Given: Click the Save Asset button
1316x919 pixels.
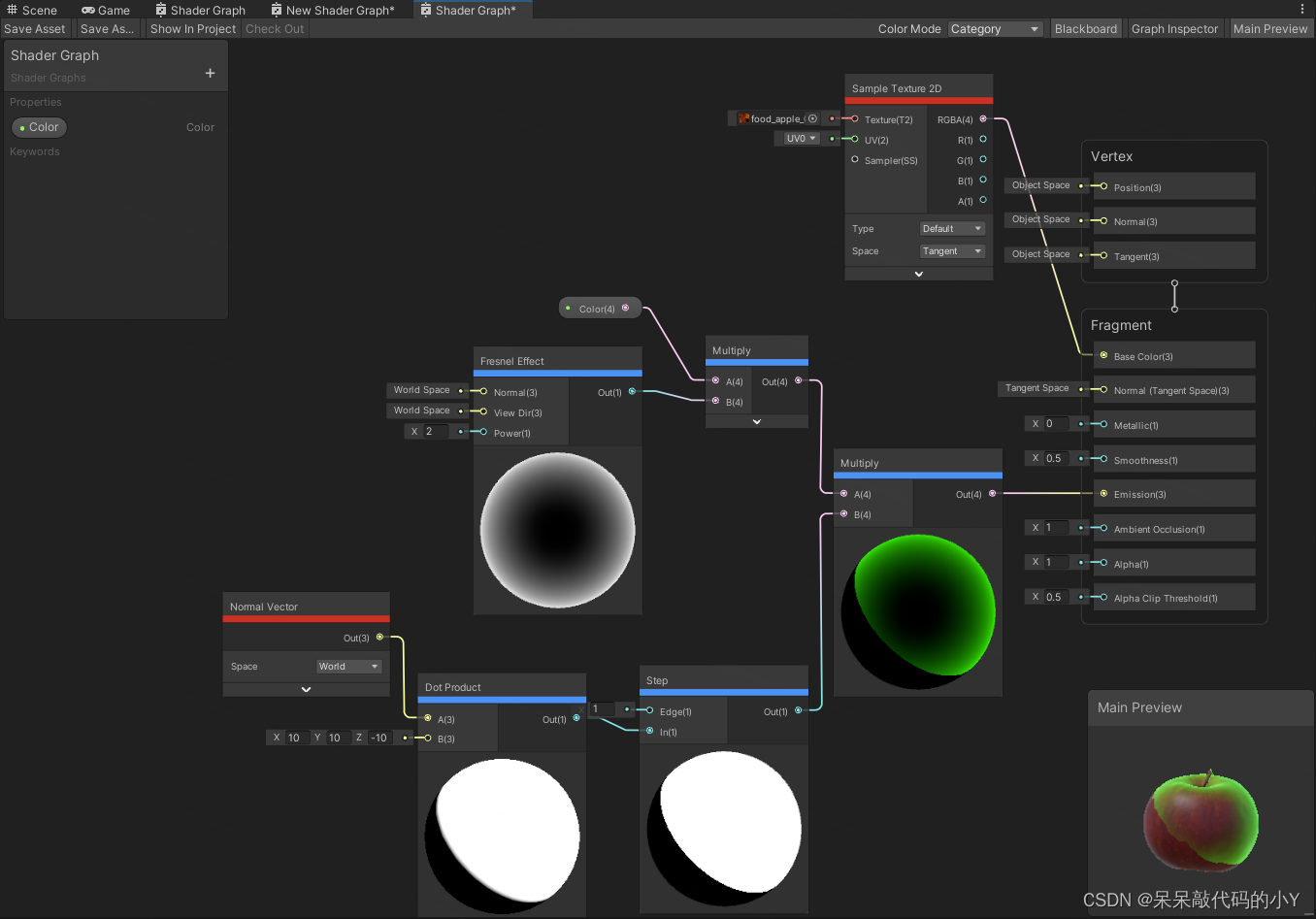Looking at the screenshot, I should pyautogui.click(x=35, y=29).
